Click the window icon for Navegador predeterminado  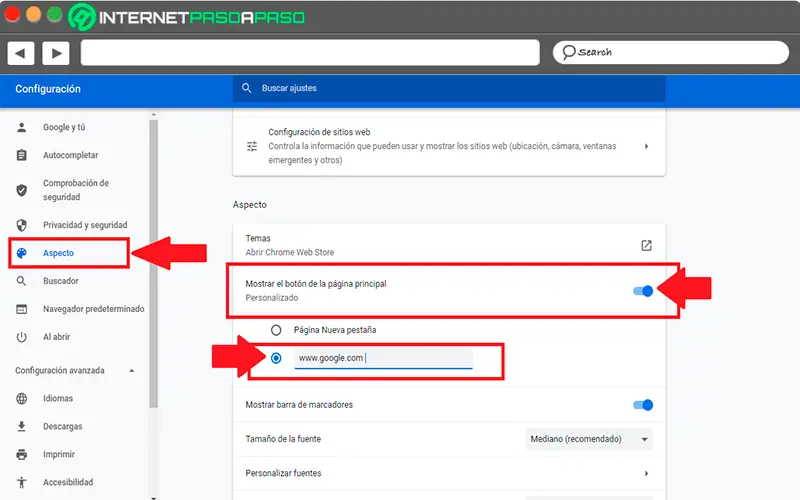[21, 309]
